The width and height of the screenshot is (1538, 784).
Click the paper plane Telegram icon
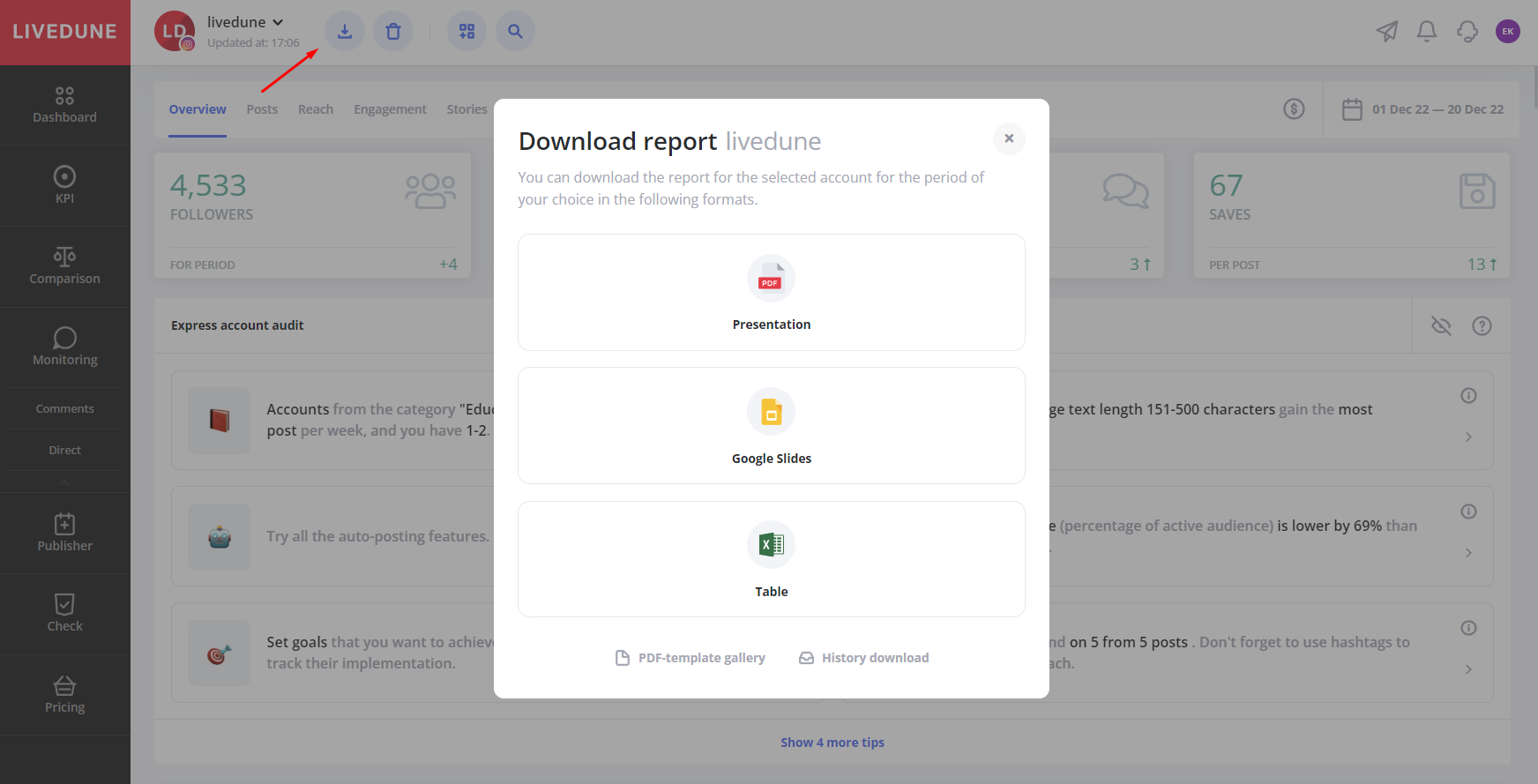click(1386, 32)
